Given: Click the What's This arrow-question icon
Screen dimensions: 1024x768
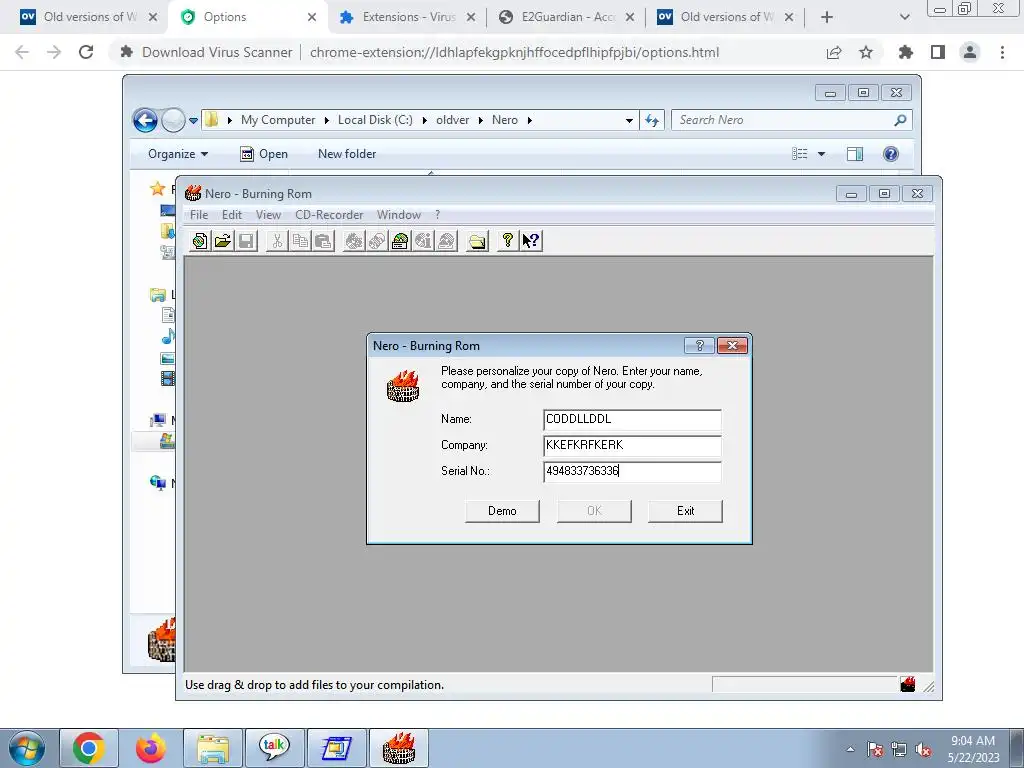Looking at the screenshot, I should pyautogui.click(x=531, y=241).
